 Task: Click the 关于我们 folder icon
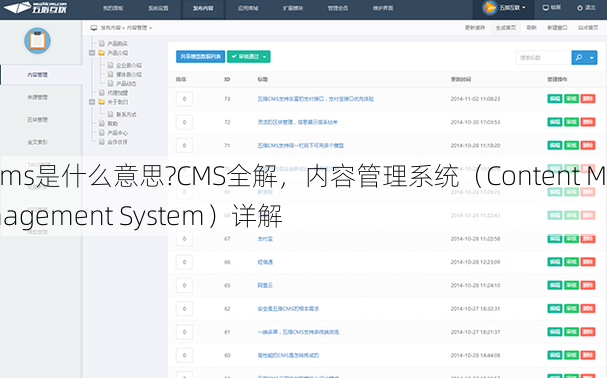101,102
